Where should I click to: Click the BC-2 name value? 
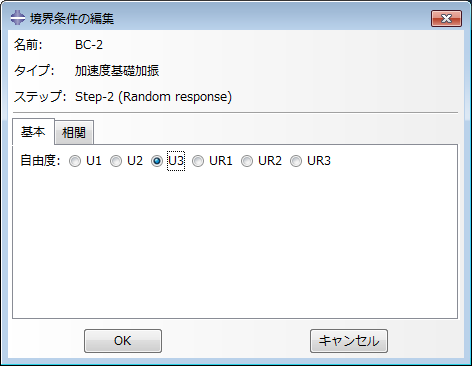pos(89,45)
